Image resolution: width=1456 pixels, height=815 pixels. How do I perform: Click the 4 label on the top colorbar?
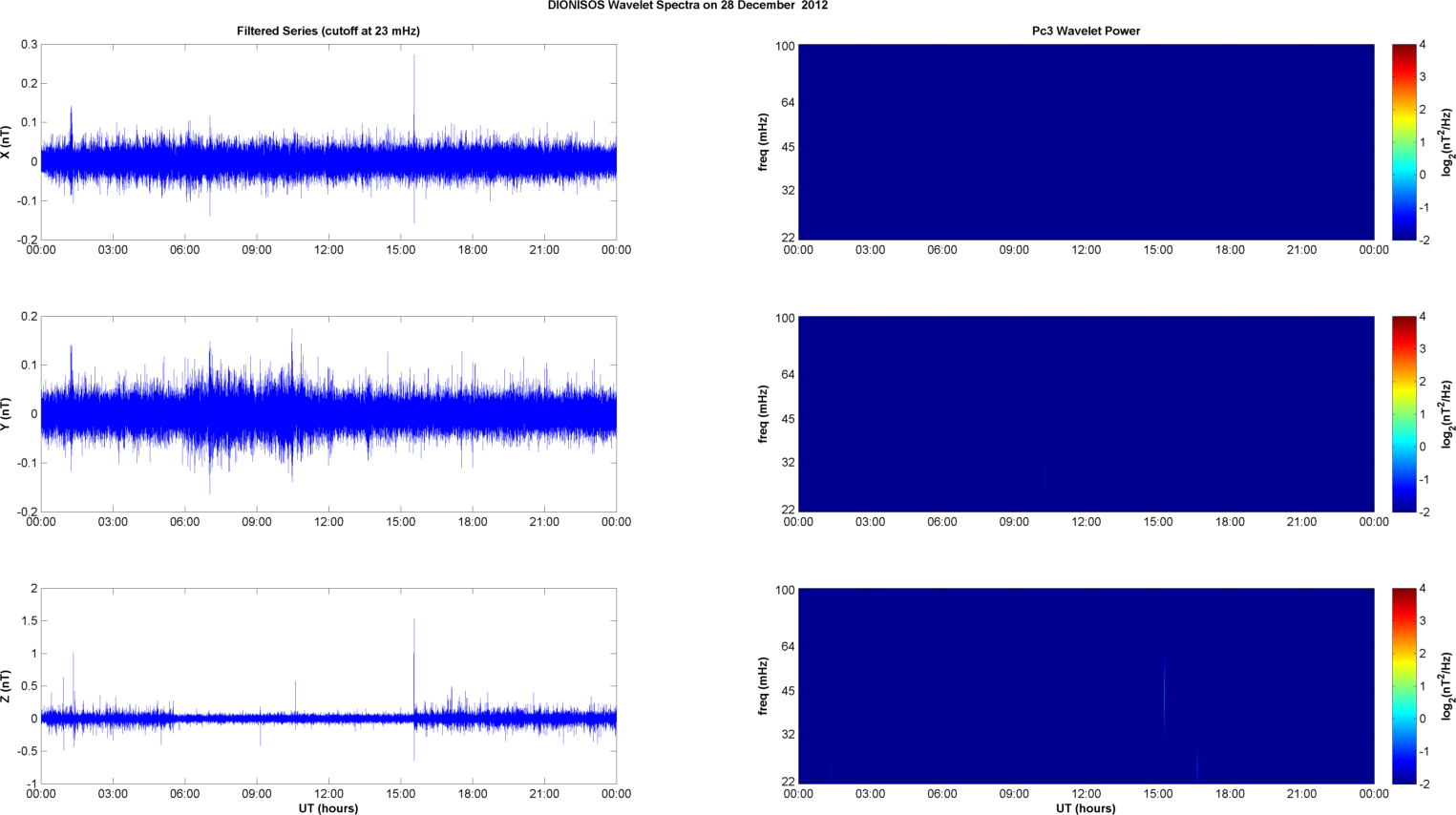[1423, 45]
